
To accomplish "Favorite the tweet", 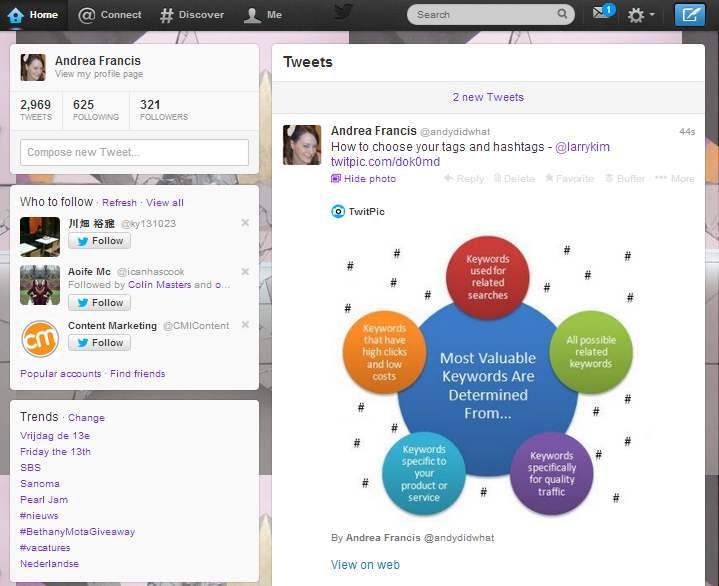I will (570, 179).
